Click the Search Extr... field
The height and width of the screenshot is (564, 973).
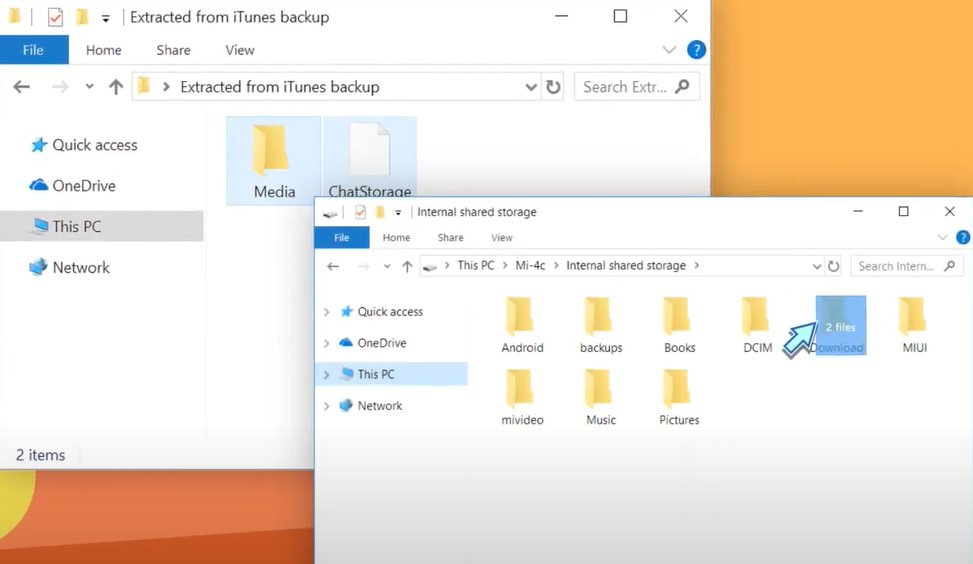coord(637,87)
